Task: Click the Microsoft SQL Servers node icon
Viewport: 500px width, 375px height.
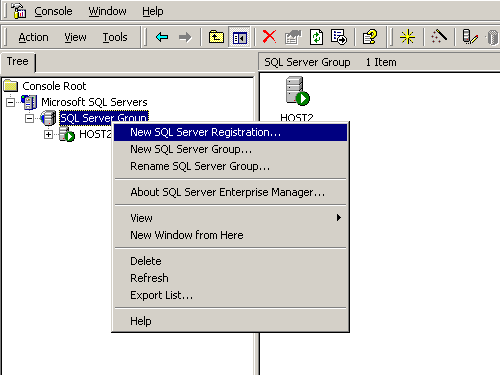Action: (29, 102)
